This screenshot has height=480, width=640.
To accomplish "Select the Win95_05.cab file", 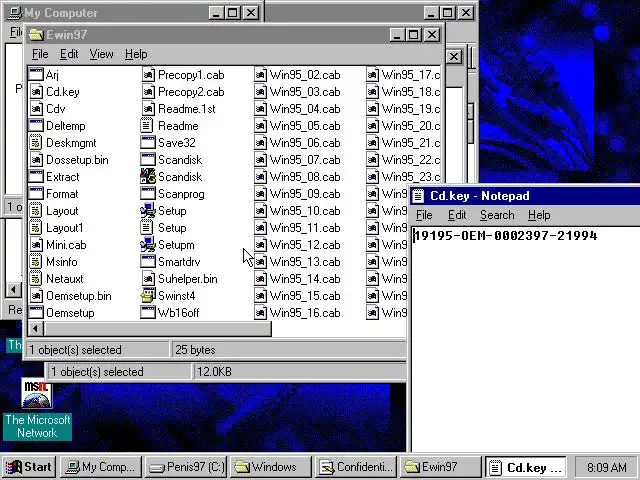I will click(297, 126).
